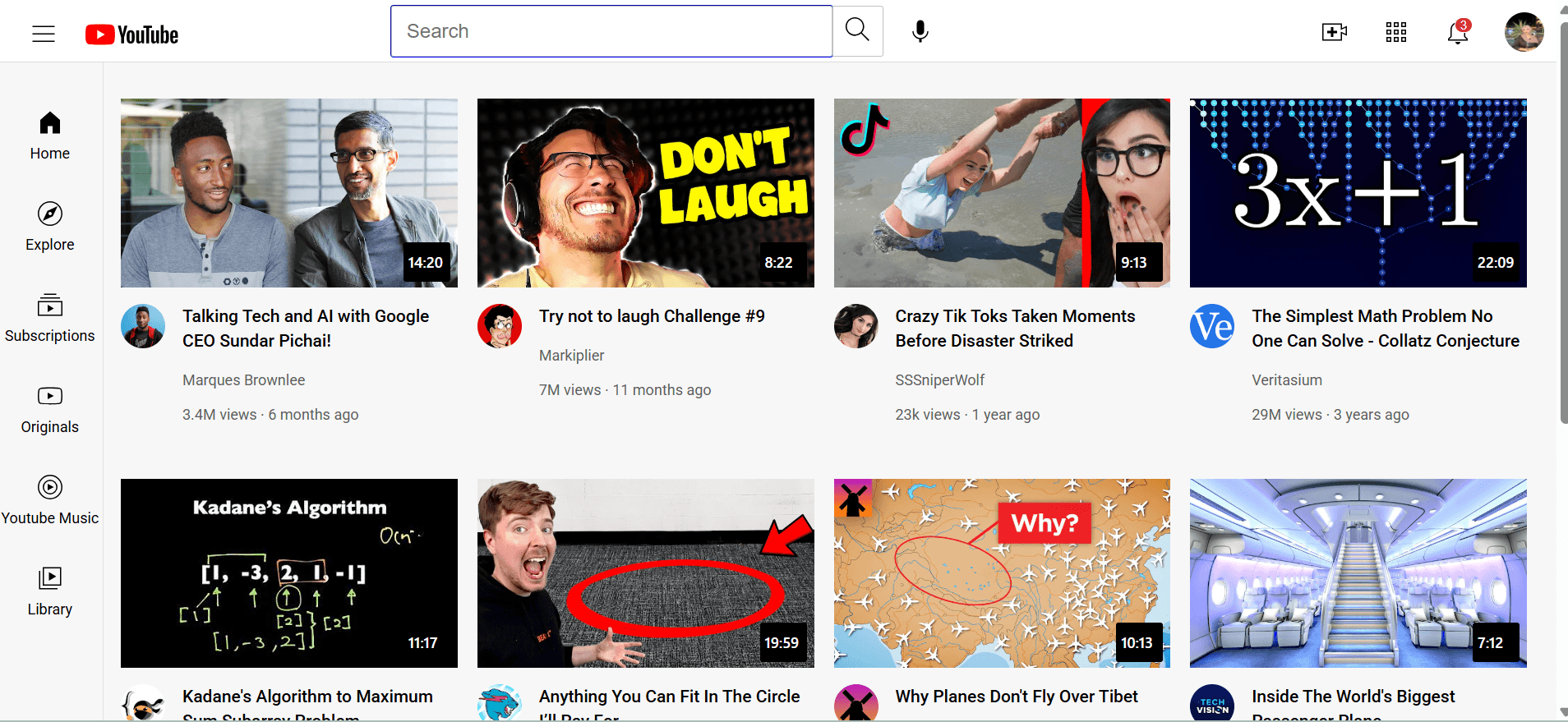Open title The Simplest Math Problem
This screenshot has width=1568, height=722.
pos(1386,329)
